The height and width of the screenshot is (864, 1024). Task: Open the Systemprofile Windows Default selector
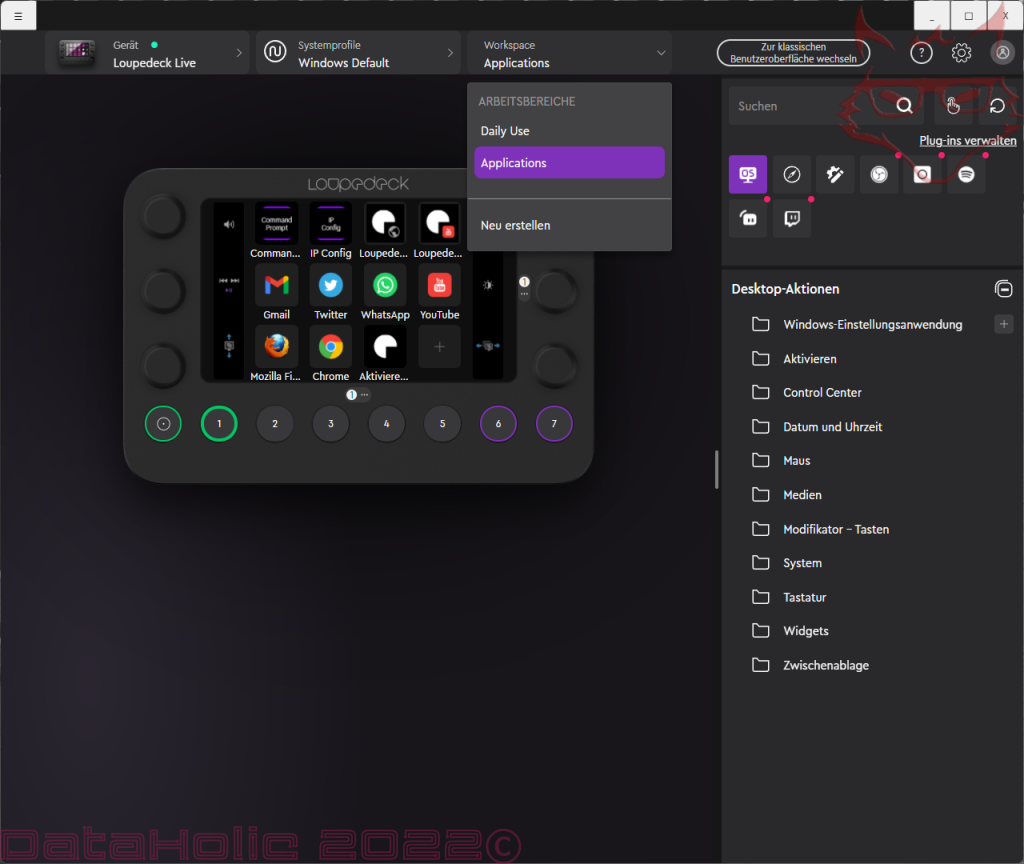359,53
